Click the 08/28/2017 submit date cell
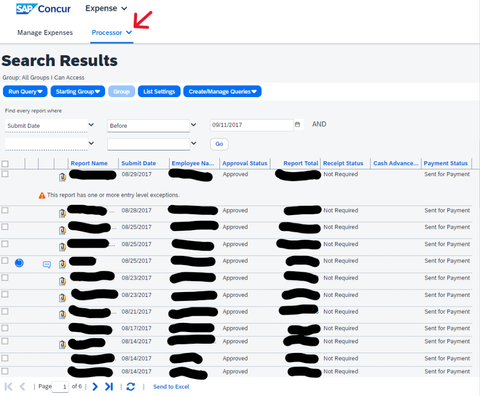This screenshot has width=480, height=396. tap(137, 210)
